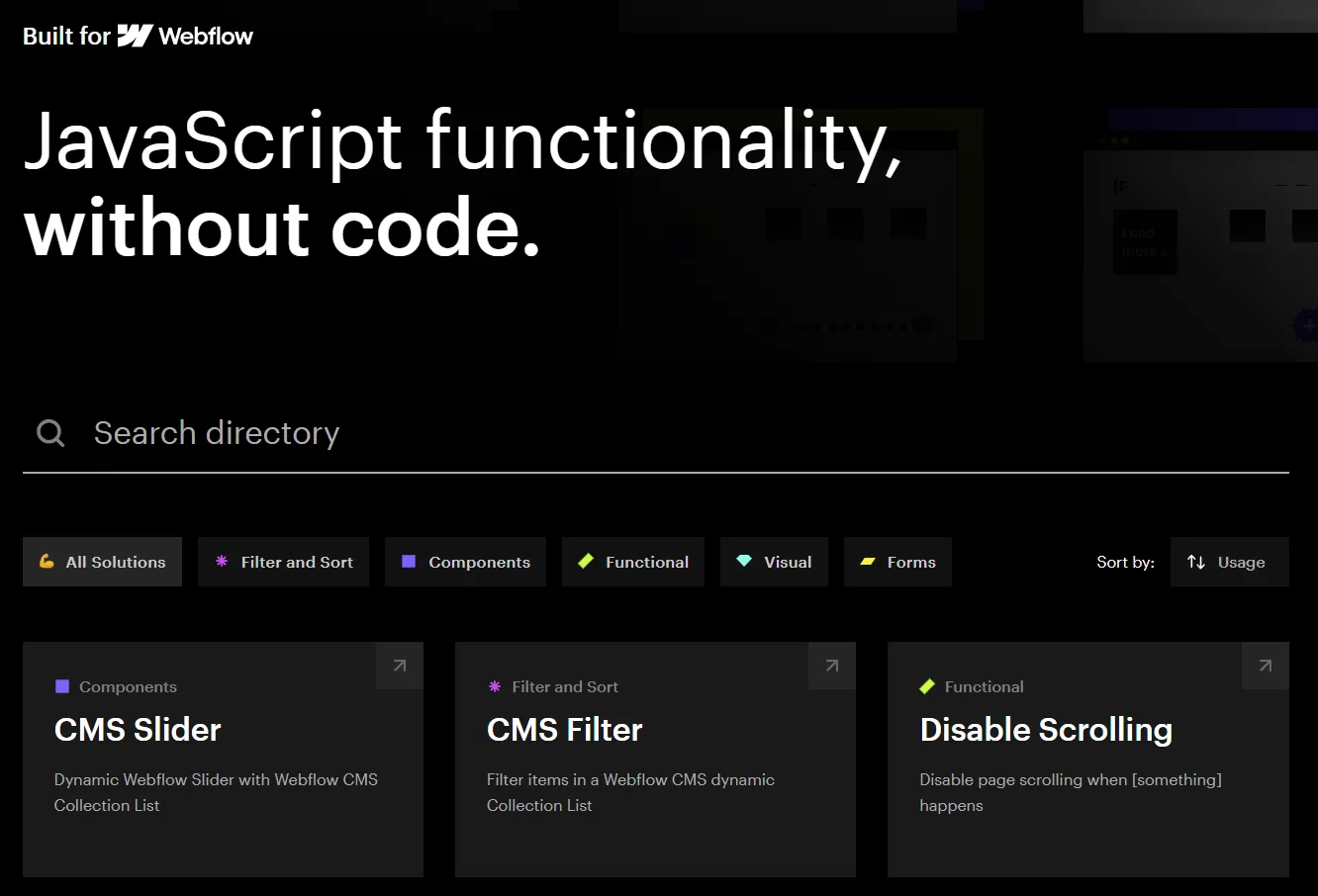Viewport: 1318px width, 896px height.
Task: Click Components tag on CMS Slider card
Action: 117,686
